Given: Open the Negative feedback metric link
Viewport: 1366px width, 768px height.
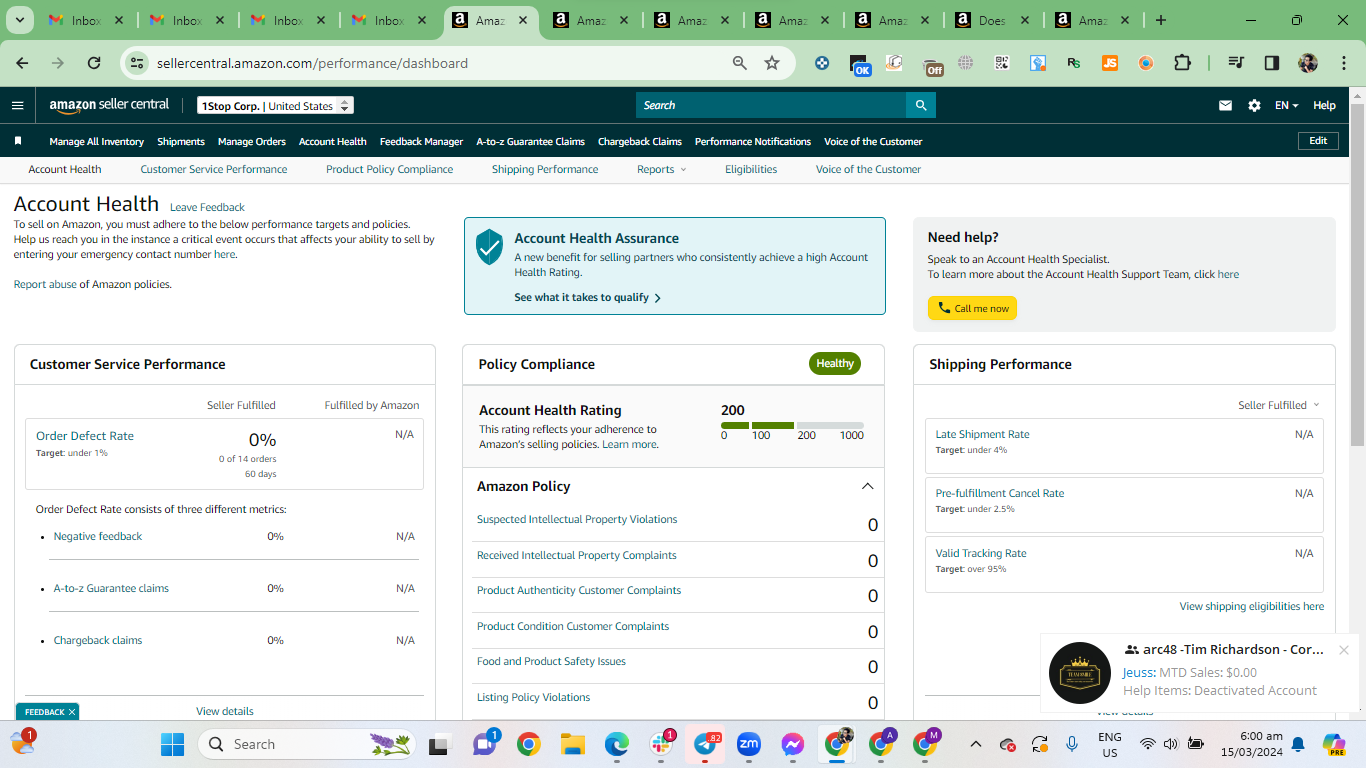Looking at the screenshot, I should click(98, 536).
